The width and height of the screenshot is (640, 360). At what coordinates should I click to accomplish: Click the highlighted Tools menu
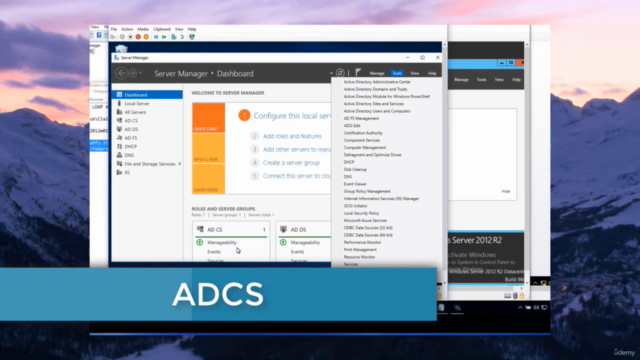[397, 73]
